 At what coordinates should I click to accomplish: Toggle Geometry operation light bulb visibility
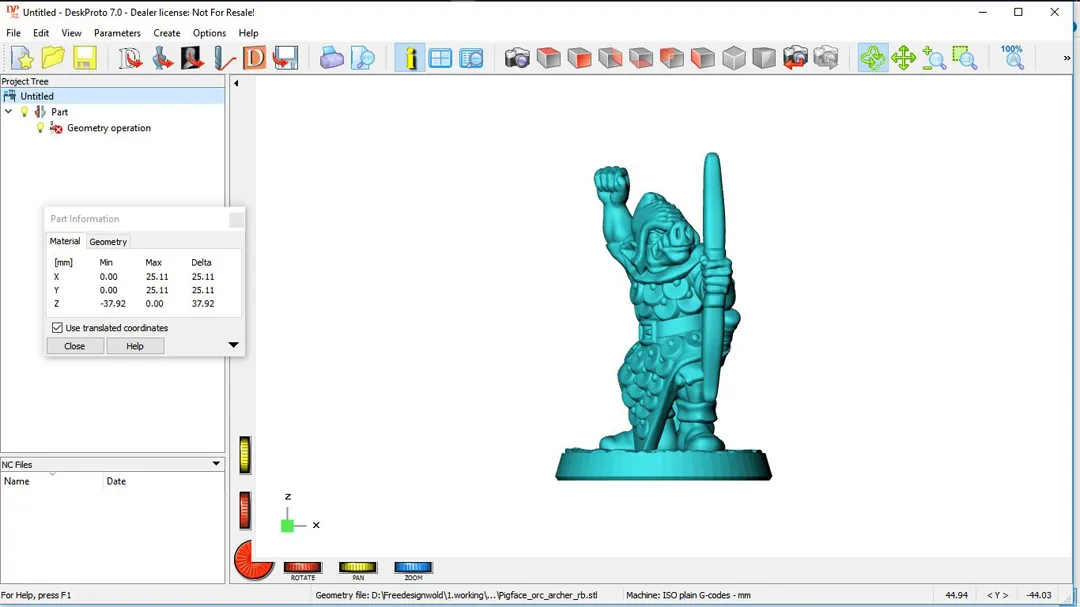pos(40,128)
